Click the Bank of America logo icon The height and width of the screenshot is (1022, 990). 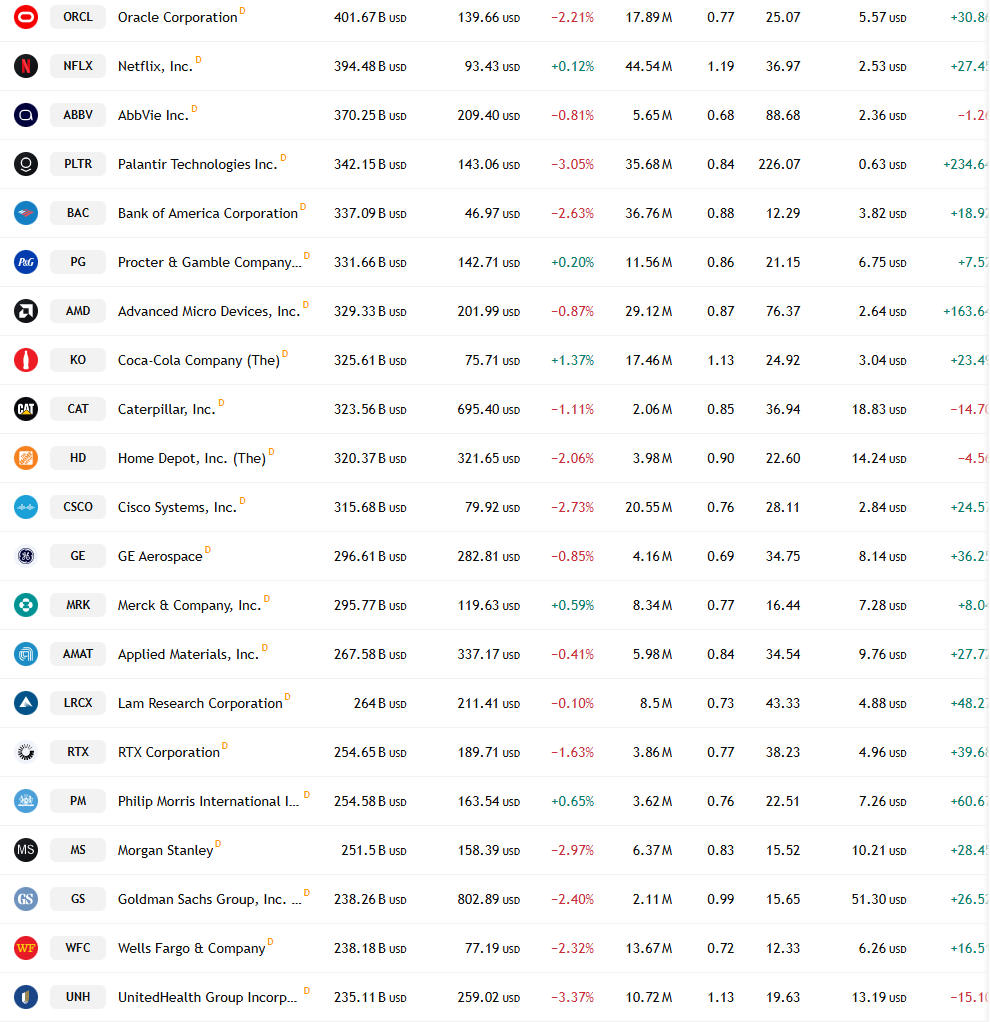point(26,212)
